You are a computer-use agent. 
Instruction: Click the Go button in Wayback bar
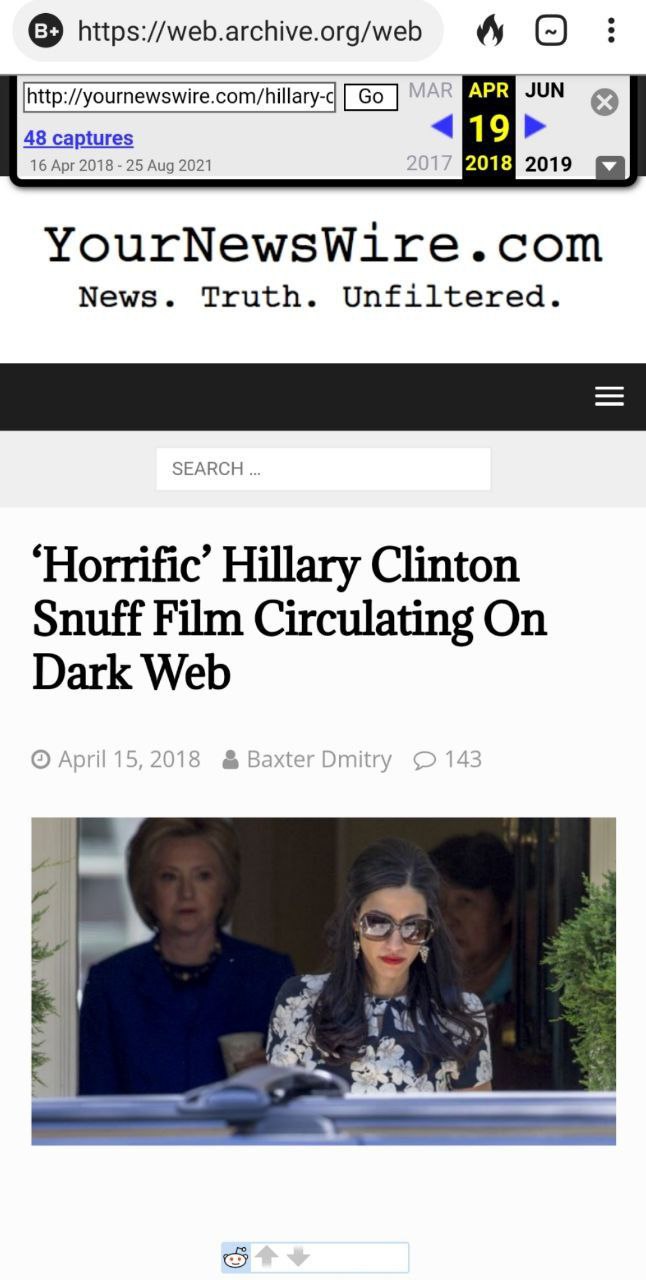click(371, 97)
